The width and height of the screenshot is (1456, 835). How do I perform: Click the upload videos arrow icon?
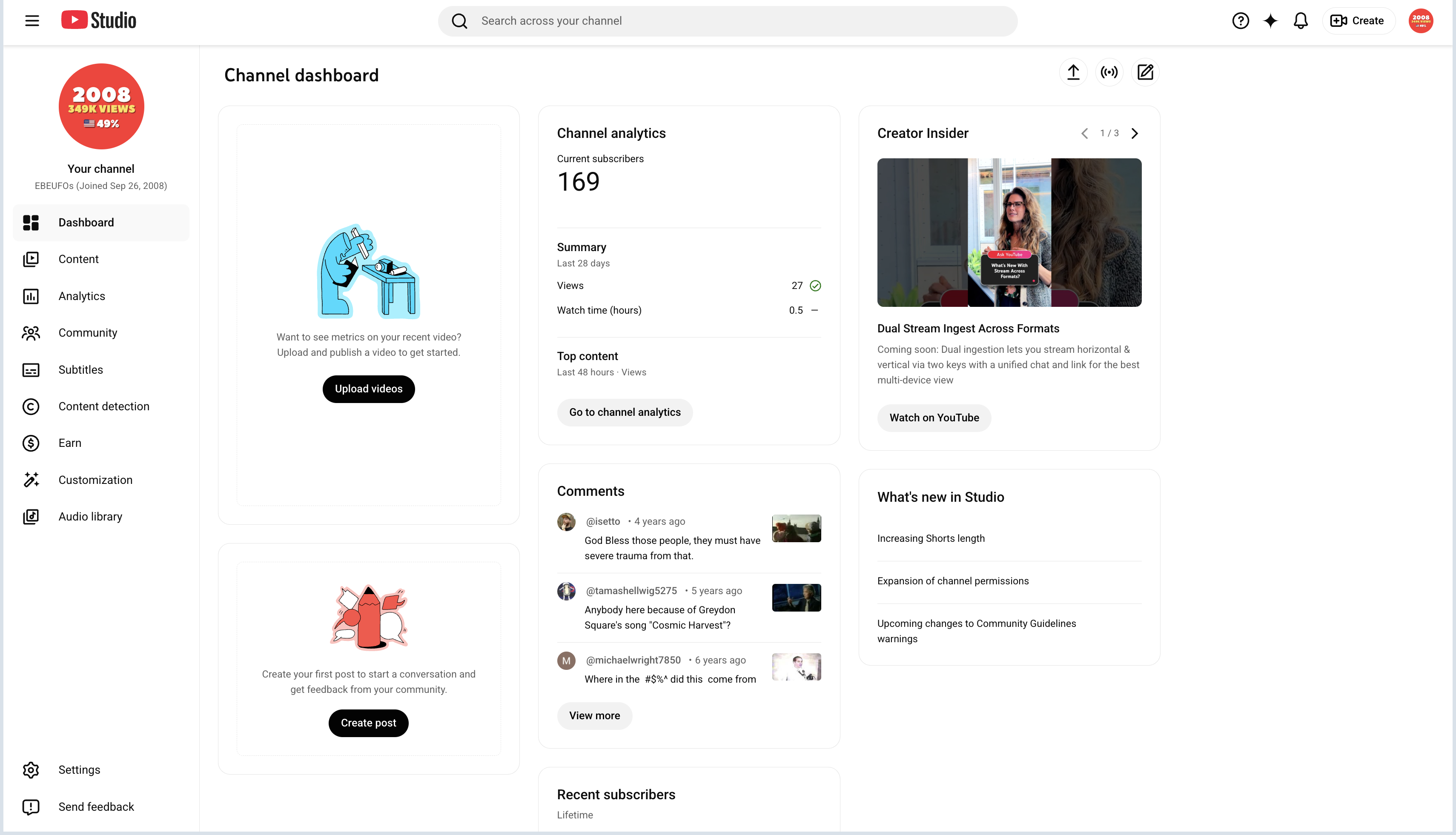click(1073, 72)
